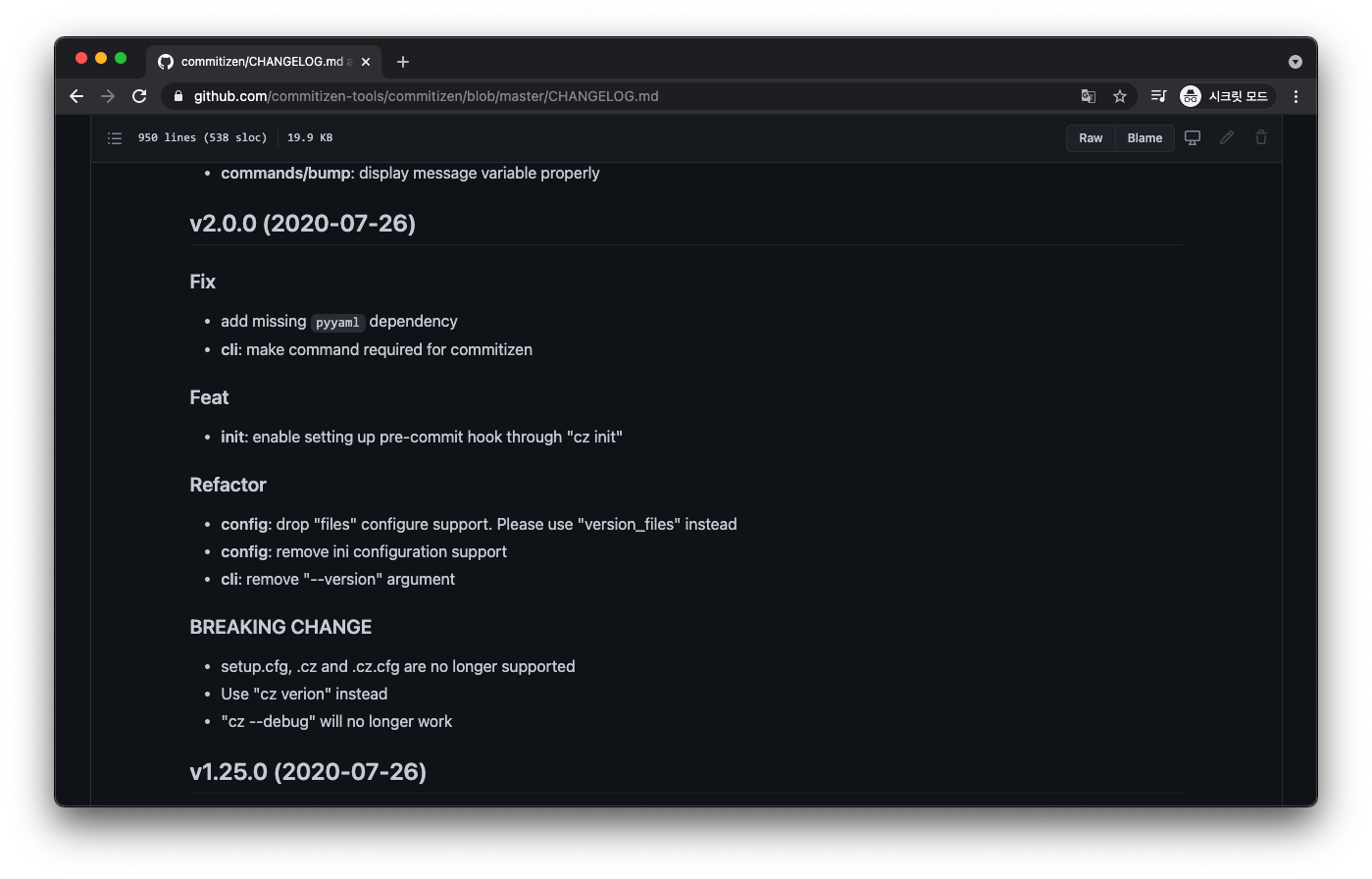Delete this file with the trash icon
Screen dimensions: 1372x879
(x=1261, y=138)
